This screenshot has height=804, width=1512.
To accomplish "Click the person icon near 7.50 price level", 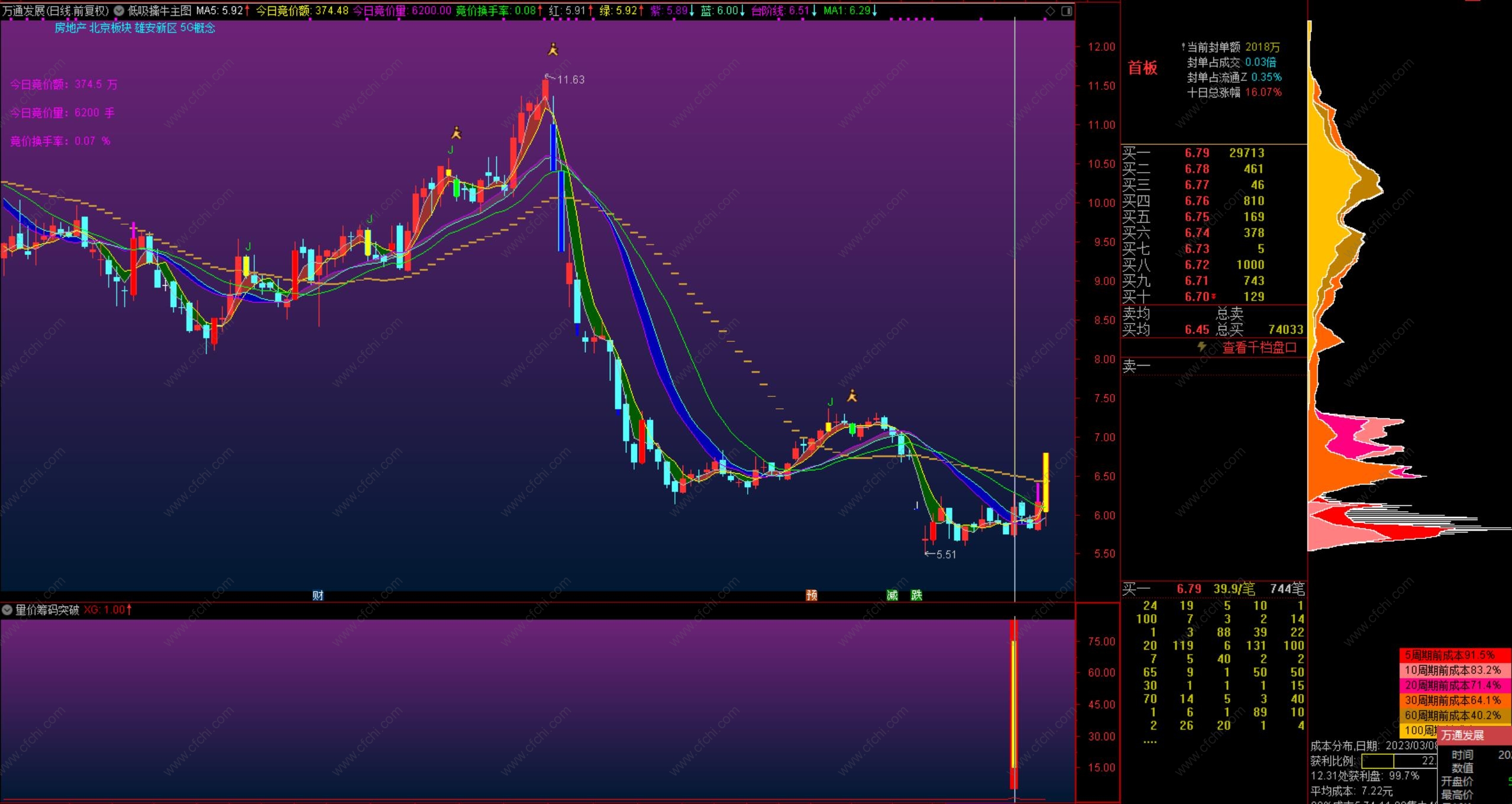I will (x=852, y=396).
